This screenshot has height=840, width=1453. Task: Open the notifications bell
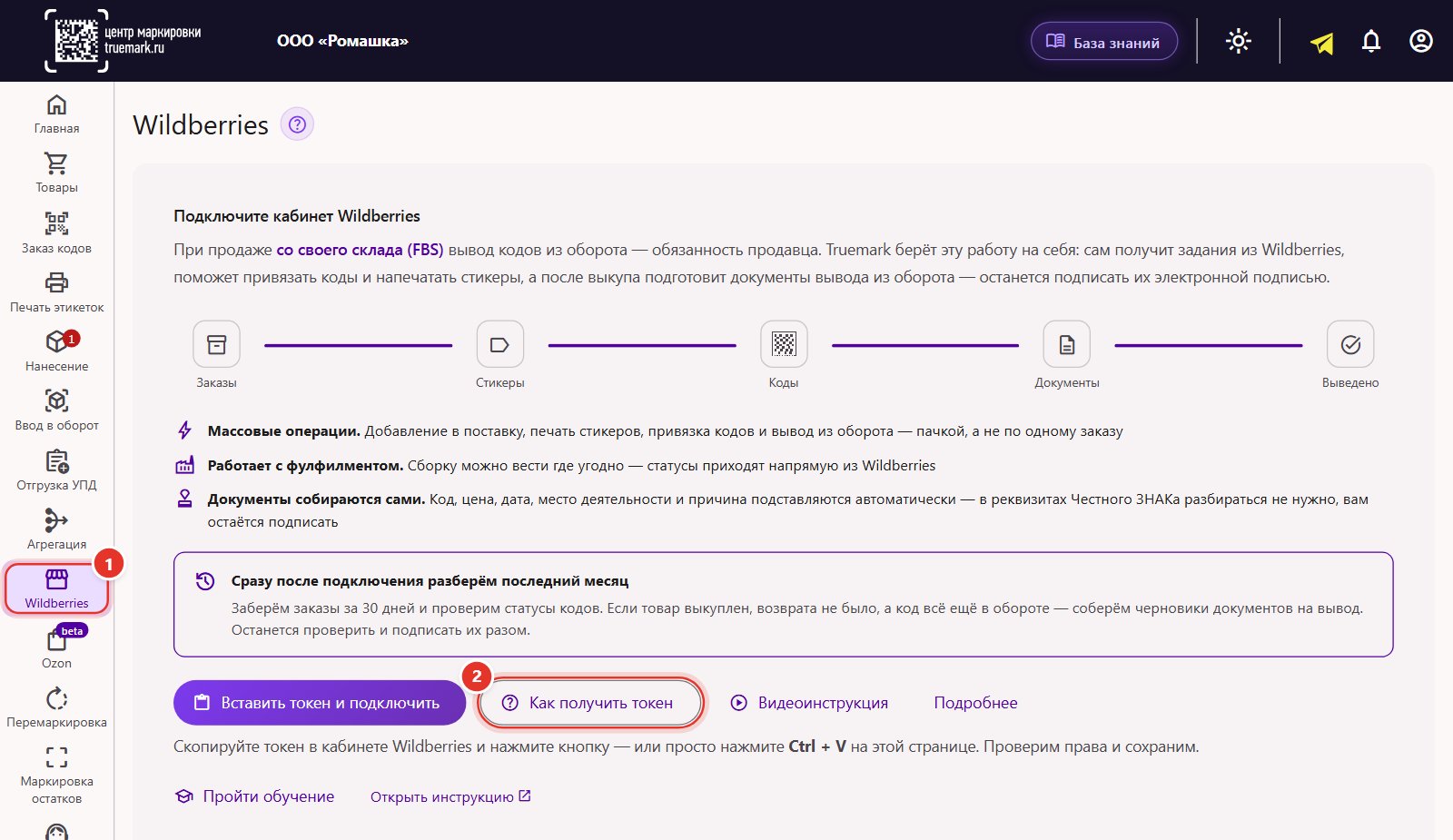1371,41
